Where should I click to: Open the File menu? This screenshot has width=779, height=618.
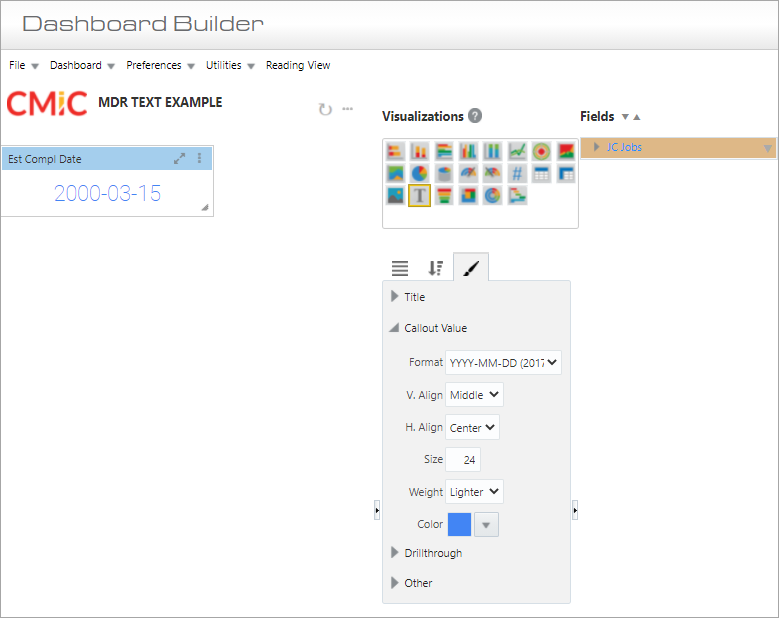coord(23,65)
